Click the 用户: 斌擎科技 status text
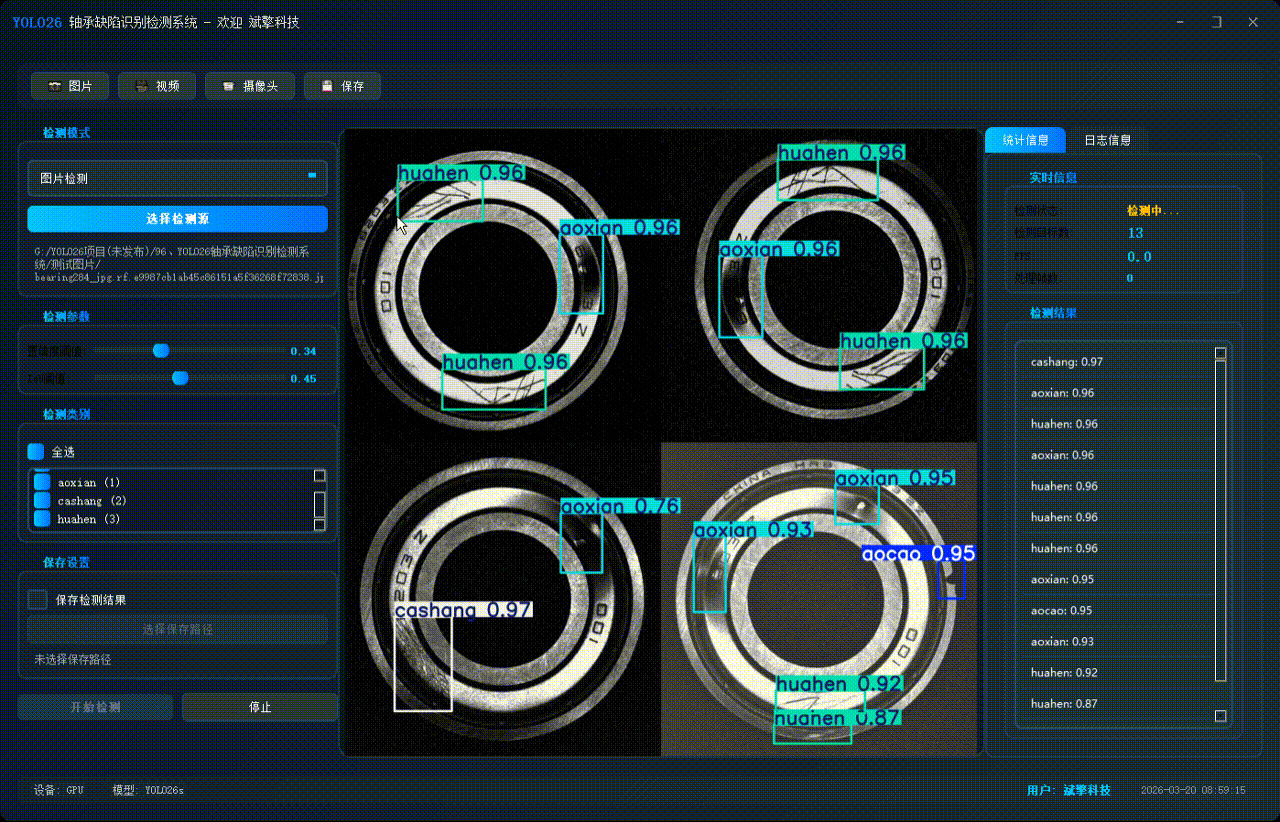The width and height of the screenshot is (1280, 822). point(1069,790)
